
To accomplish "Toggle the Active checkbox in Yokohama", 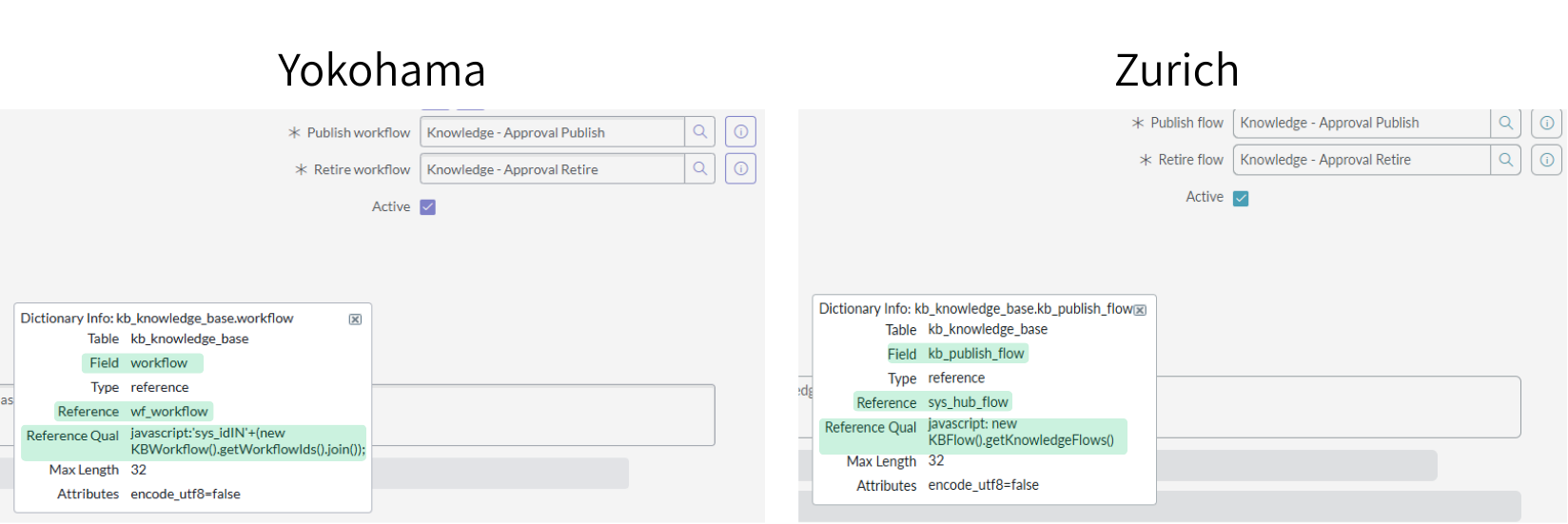I will (x=428, y=207).
